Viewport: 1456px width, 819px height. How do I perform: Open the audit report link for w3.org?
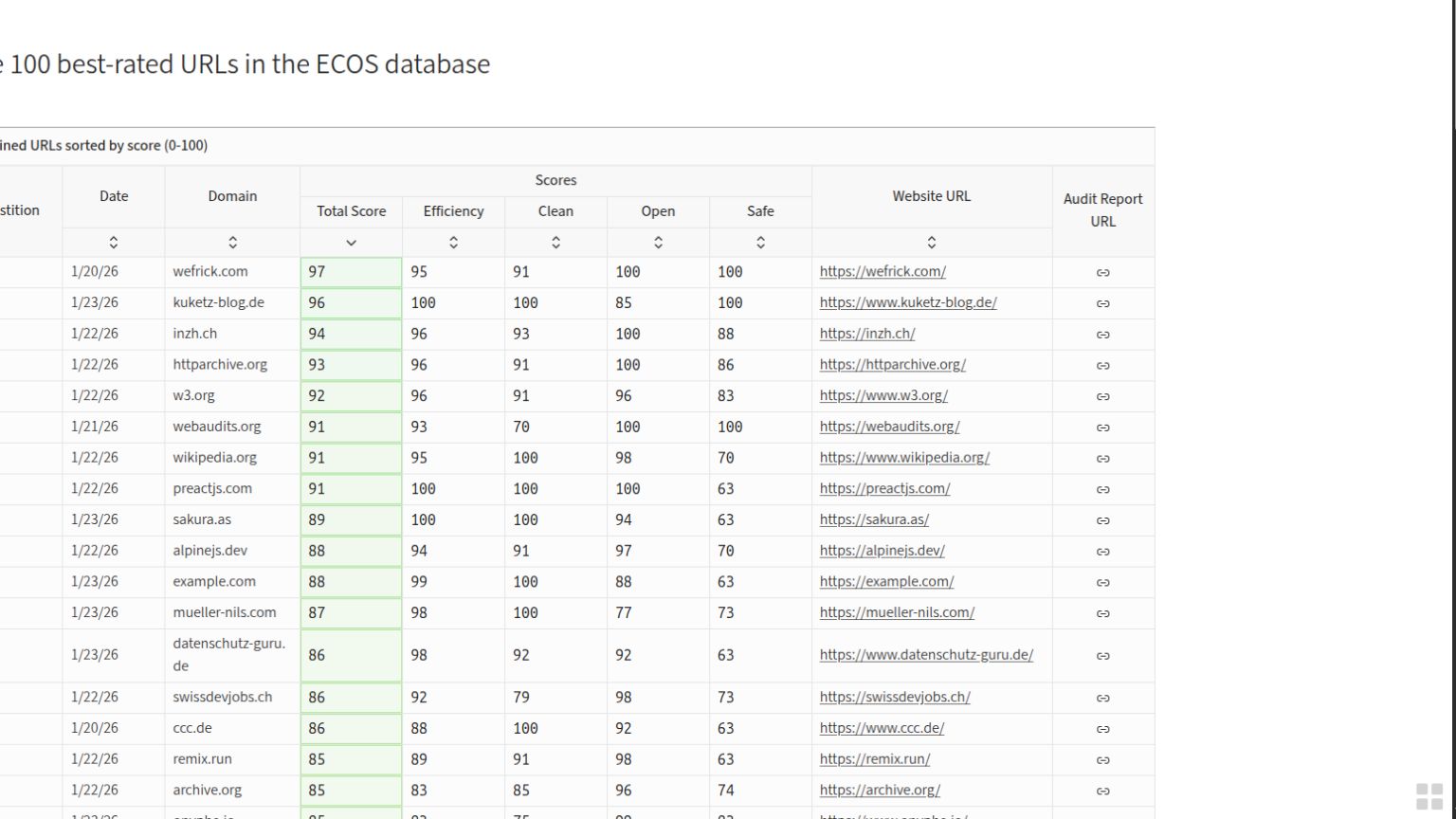coord(1102,396)
